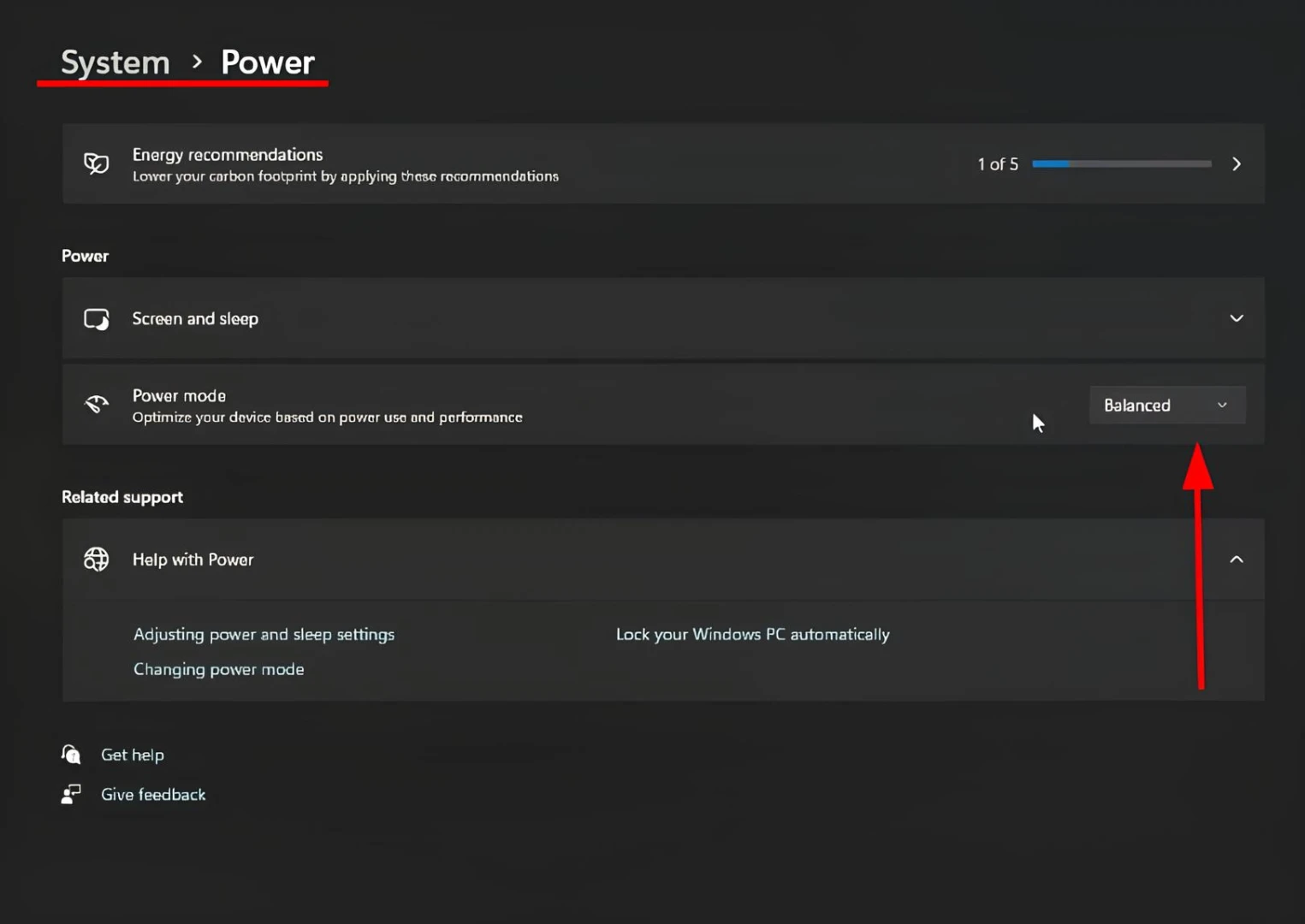Click the Power mode gauge icon
1305x924 pixels.
tap(97, 404)
